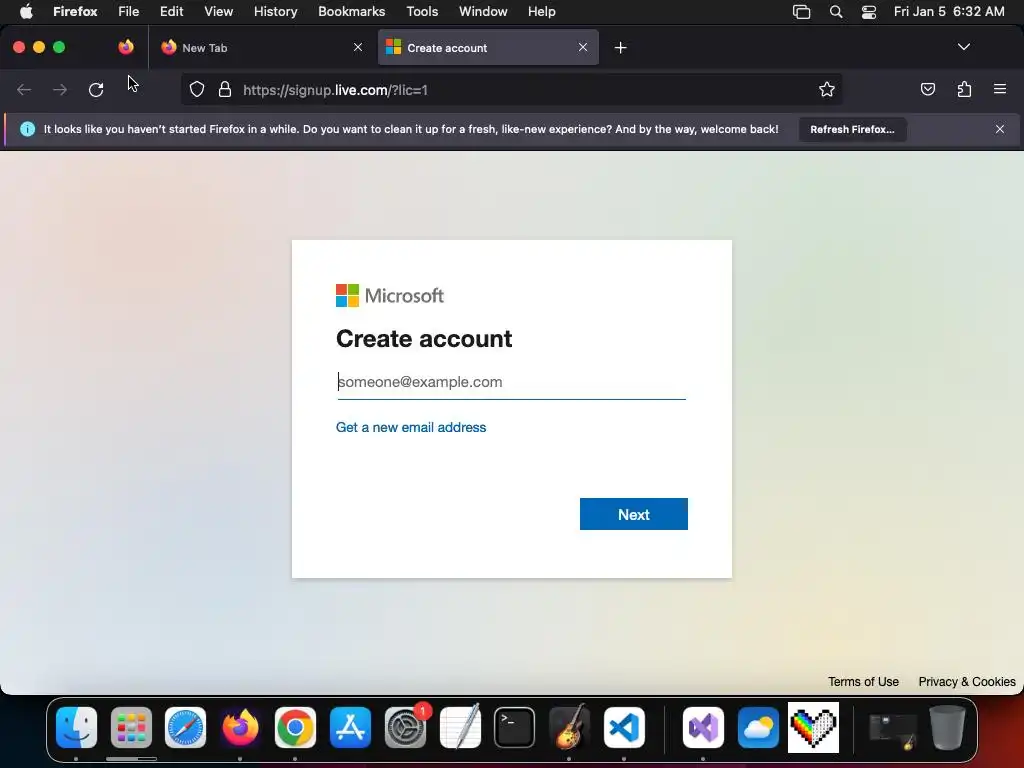
Task: Open the Trash in the Dock
Action: (948, 727)
